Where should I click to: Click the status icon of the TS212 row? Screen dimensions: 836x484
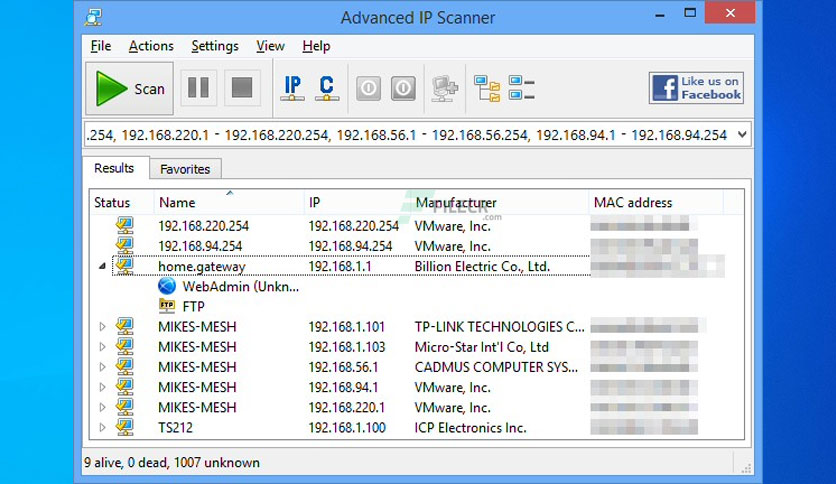click(x=125, y=427)
